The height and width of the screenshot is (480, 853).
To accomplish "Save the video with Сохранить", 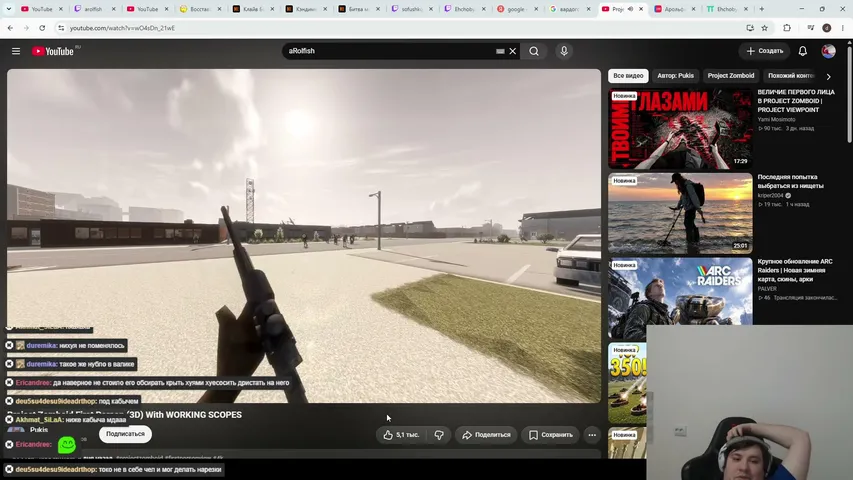I will click(x=551, y=435).
